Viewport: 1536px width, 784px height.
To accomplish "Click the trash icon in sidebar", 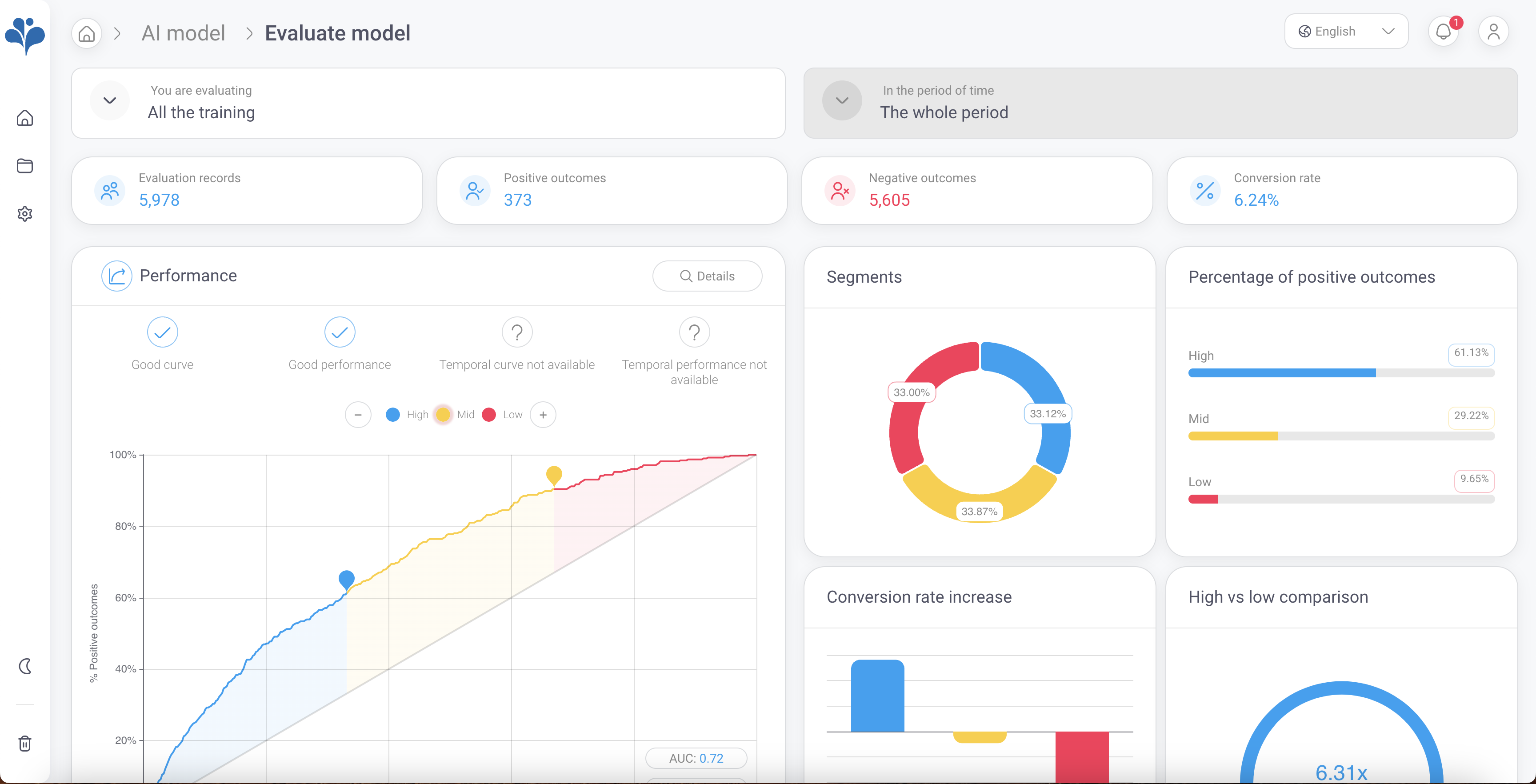I will [x=25, y=743].
